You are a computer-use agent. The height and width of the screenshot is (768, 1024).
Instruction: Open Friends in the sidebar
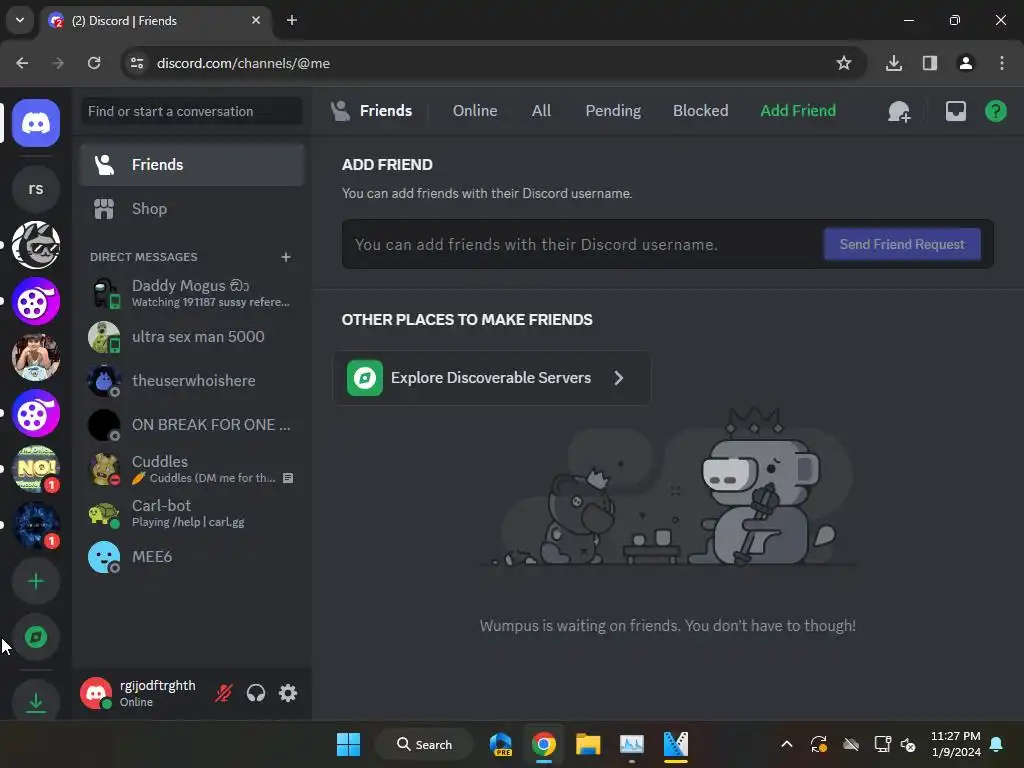point(192,165)
